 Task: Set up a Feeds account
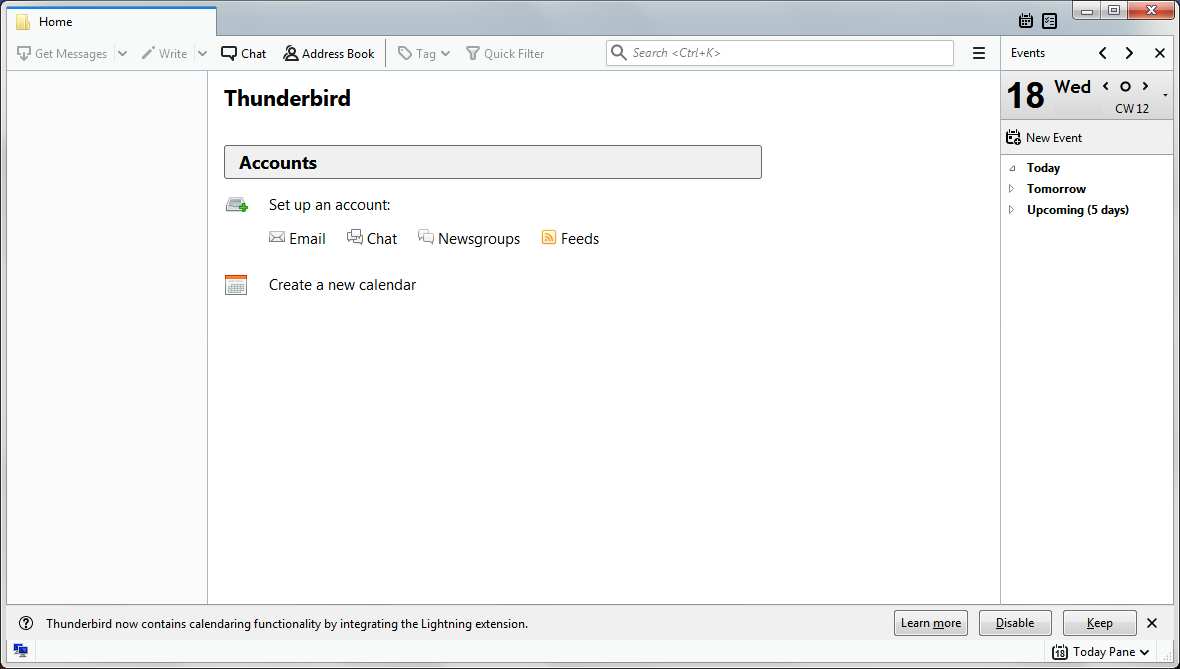570,239
